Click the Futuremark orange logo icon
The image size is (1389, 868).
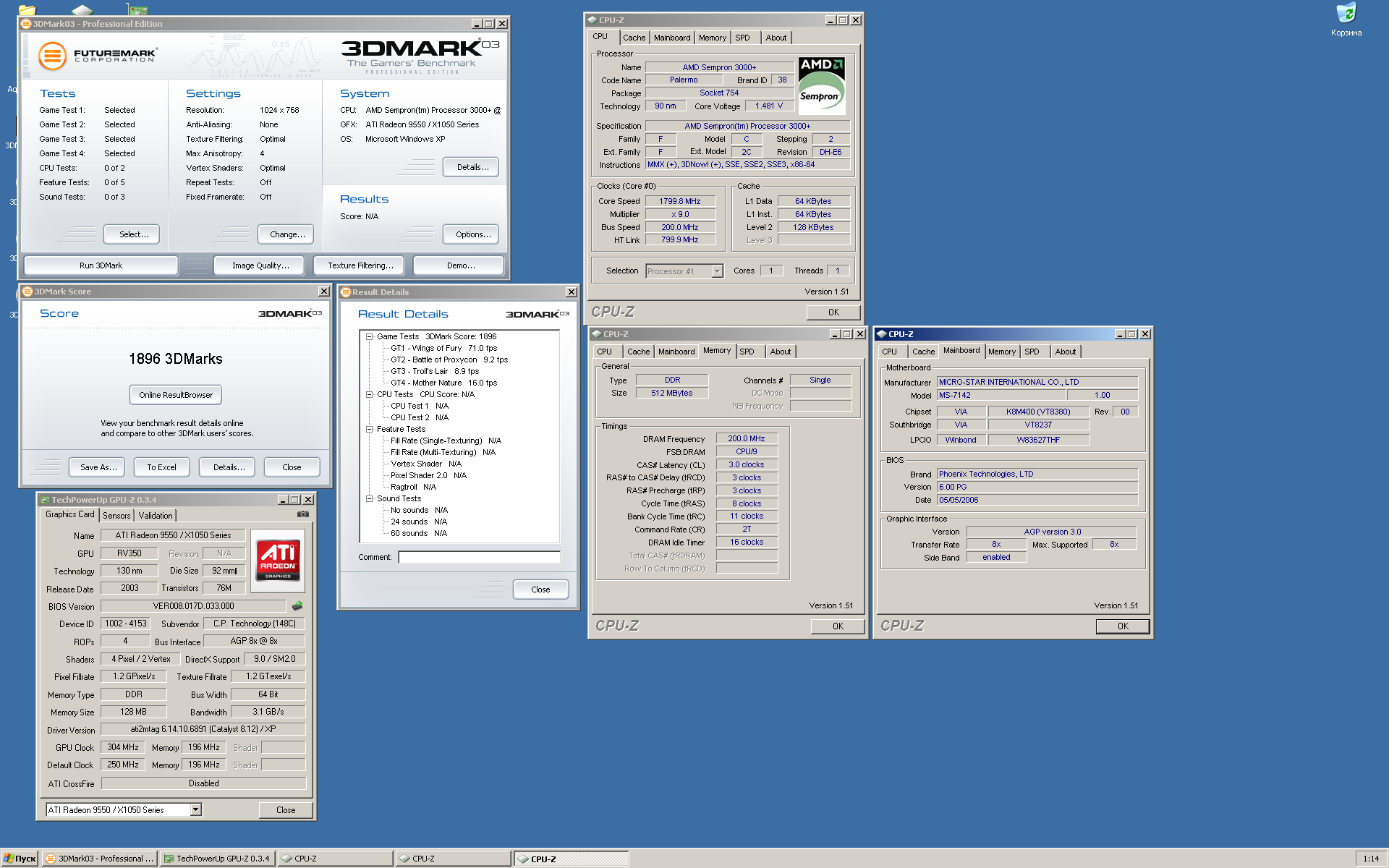click(x=52, y=56)
